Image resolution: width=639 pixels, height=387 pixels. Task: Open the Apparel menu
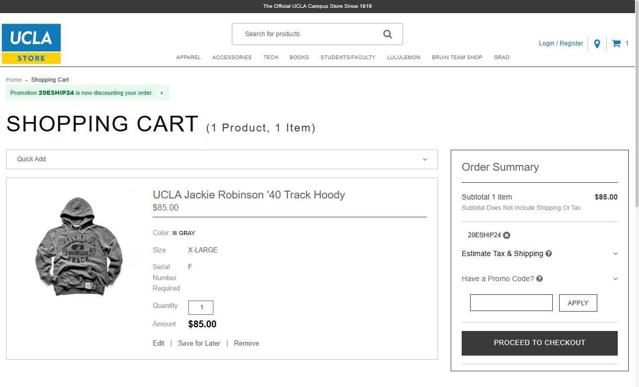pos(188,57)
